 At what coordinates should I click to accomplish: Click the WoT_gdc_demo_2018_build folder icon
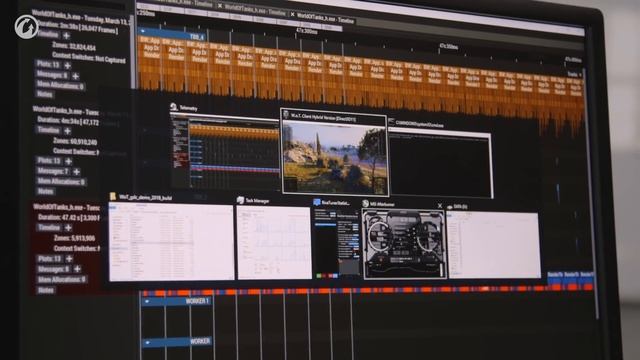tap(113, 196)
